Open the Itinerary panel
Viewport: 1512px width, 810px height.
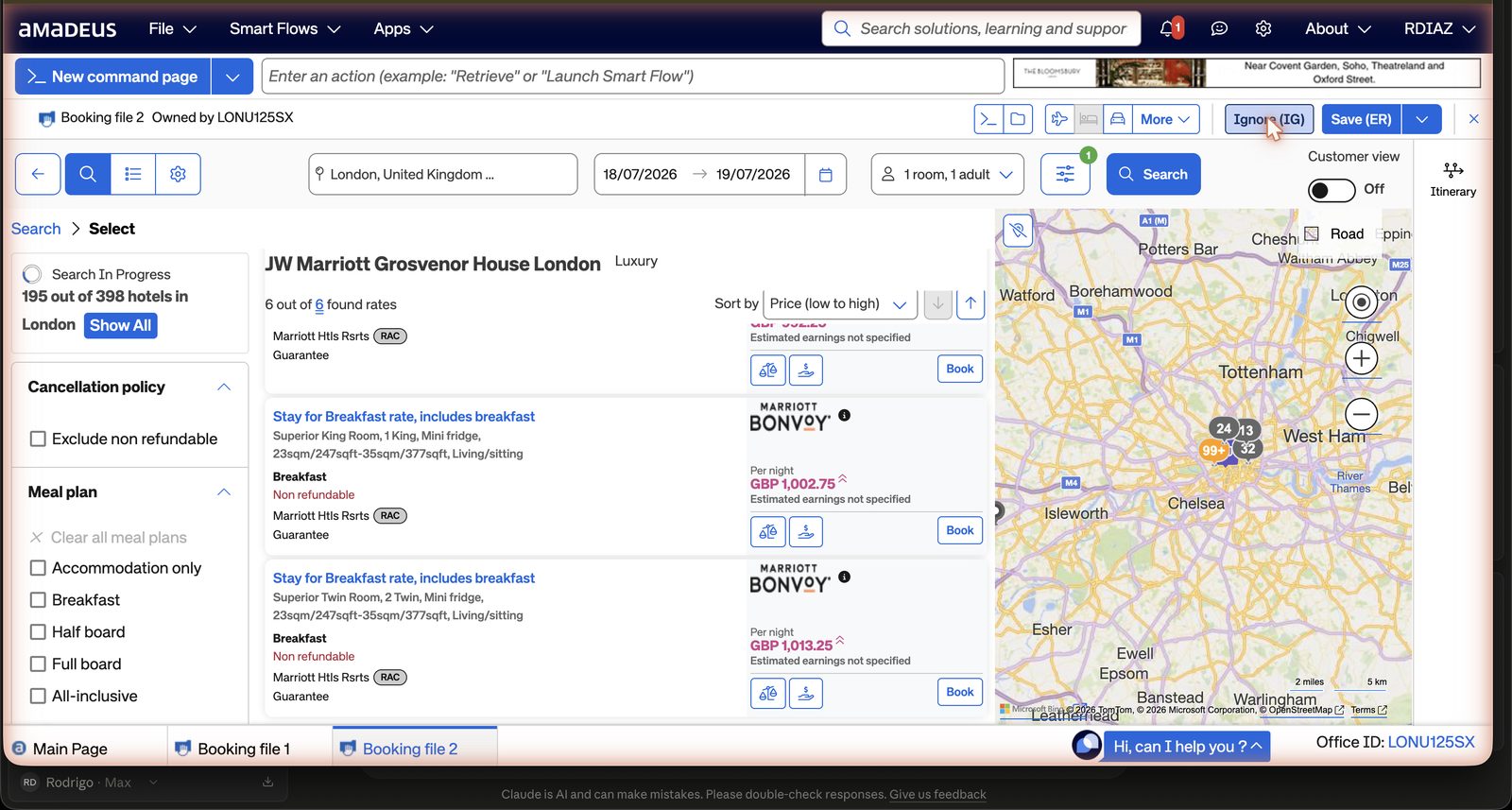[1452, 180]
